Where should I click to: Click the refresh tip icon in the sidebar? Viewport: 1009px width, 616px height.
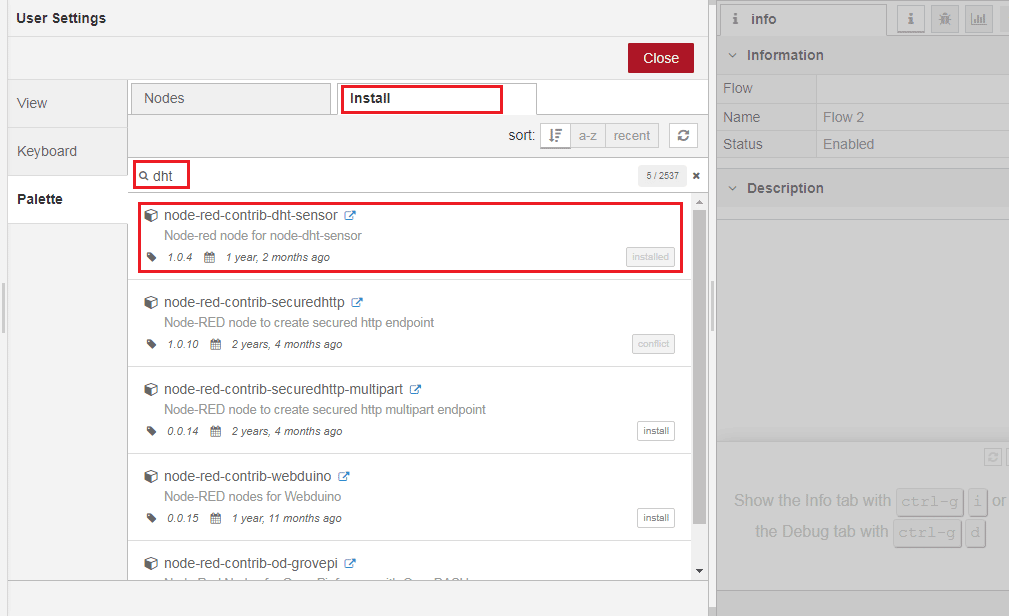click(x=992, y=457)
